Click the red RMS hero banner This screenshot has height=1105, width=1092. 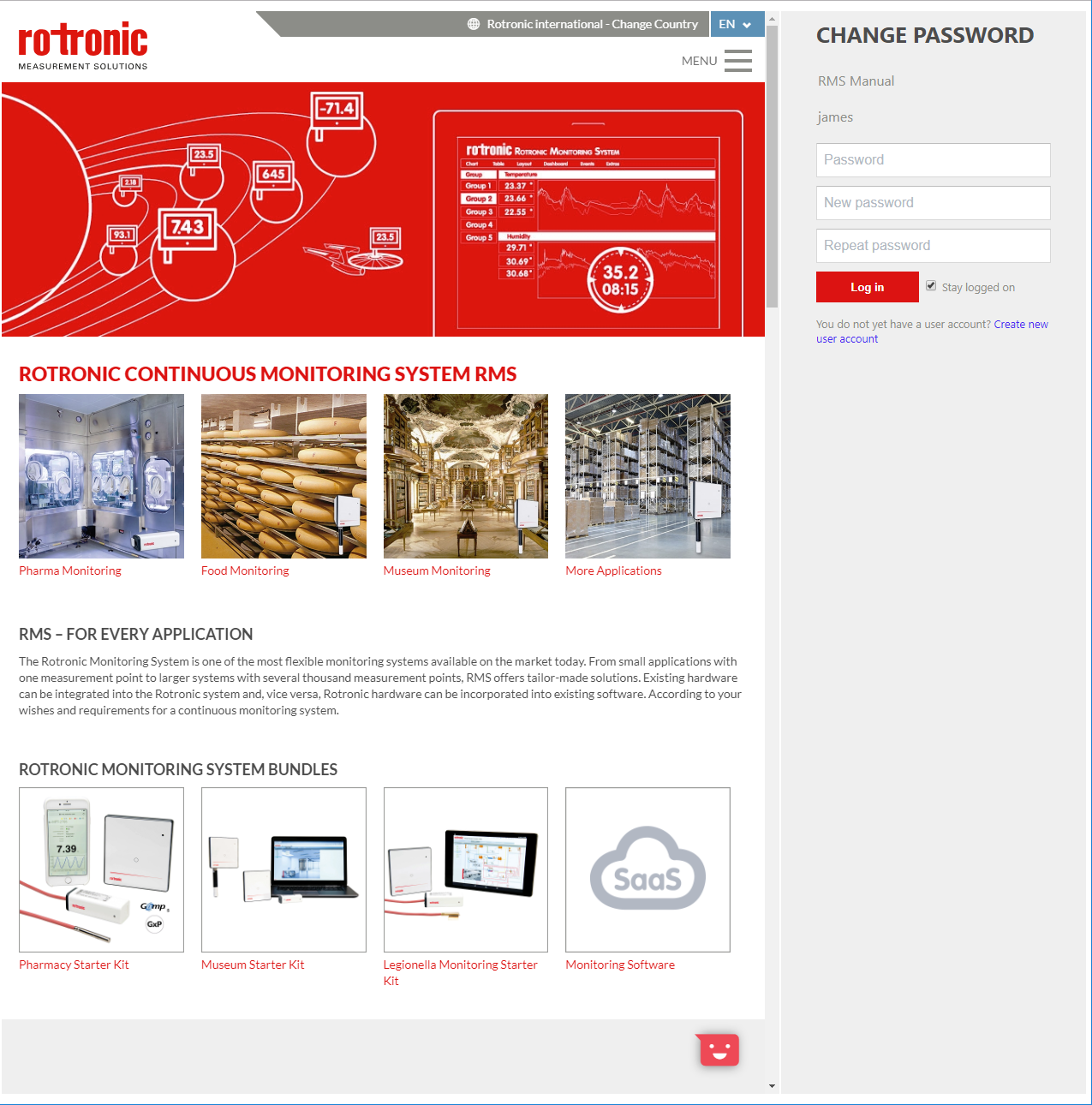383,209
